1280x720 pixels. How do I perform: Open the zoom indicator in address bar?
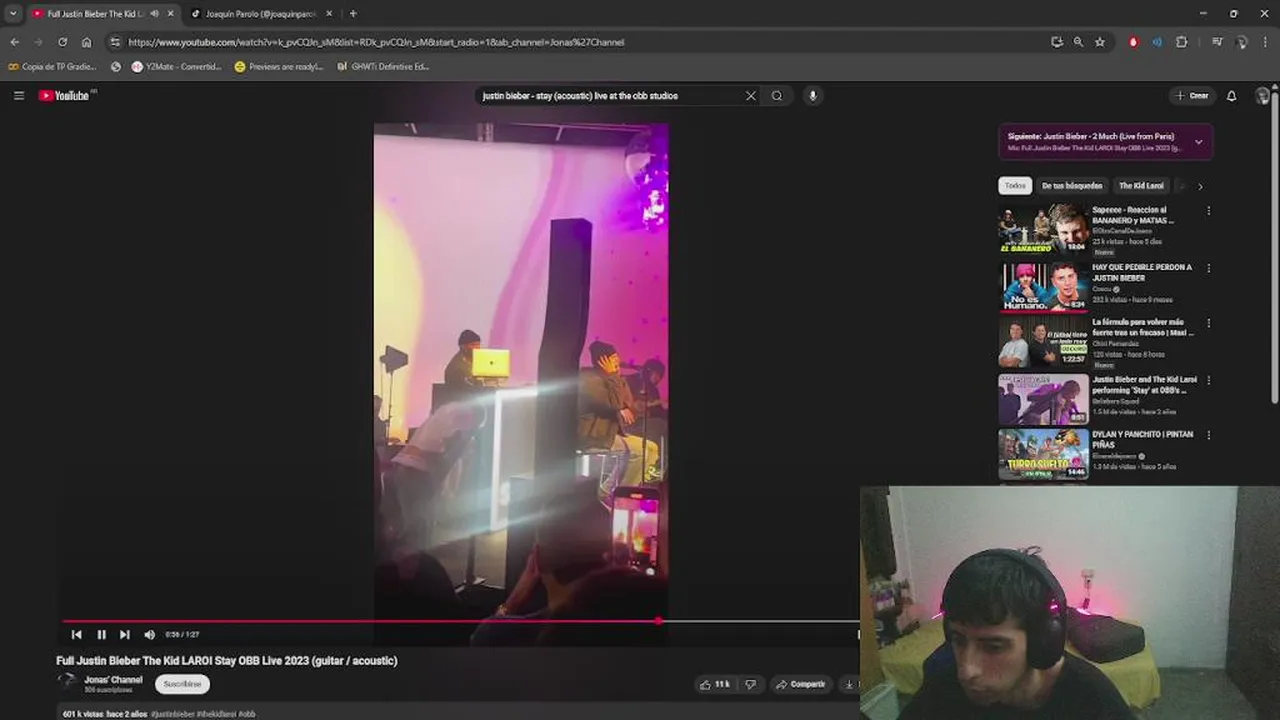[1078, 42]
